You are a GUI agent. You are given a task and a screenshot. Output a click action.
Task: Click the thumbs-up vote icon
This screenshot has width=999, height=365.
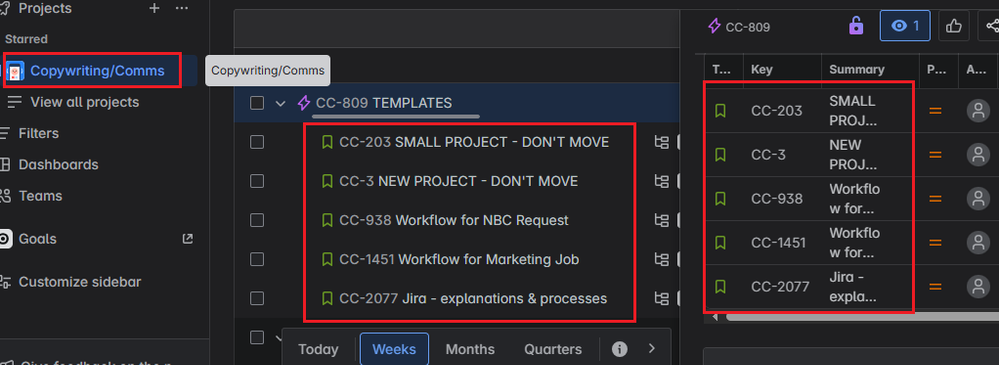953,25
